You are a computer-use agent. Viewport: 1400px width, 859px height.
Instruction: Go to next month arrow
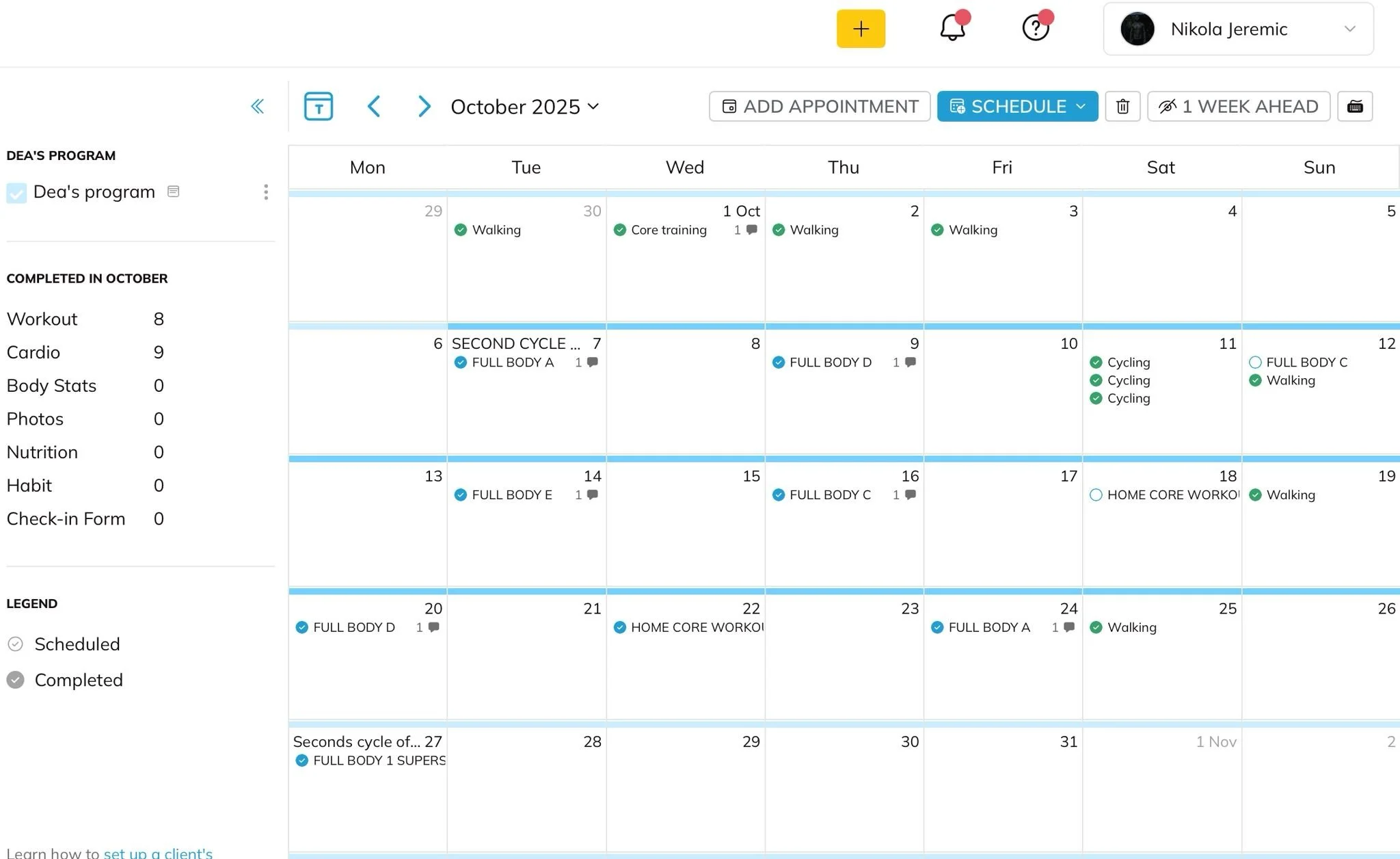[424, 106]
